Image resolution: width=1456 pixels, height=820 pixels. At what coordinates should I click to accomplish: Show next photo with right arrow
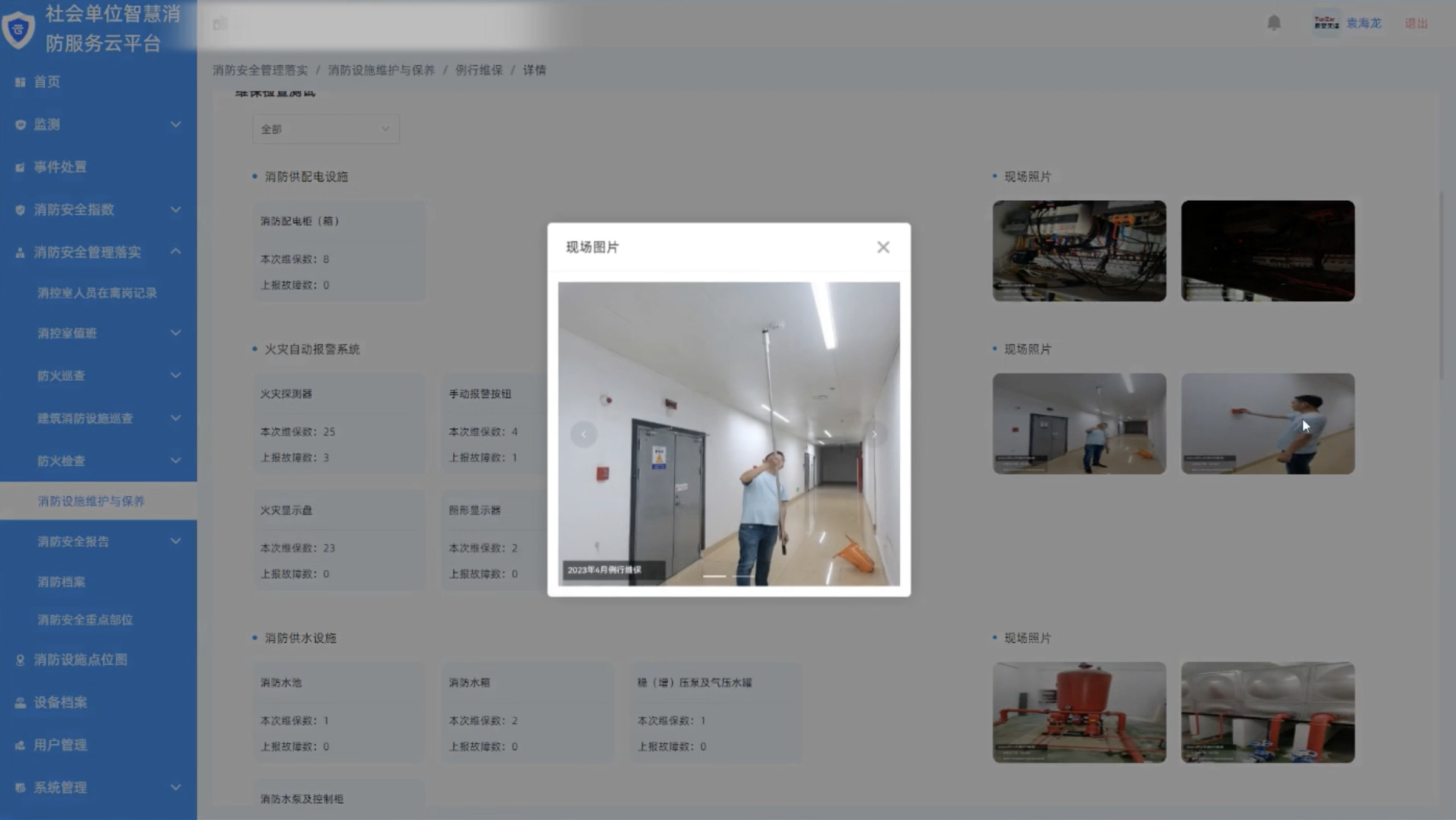pyautogui.click(x=874, y=434)
